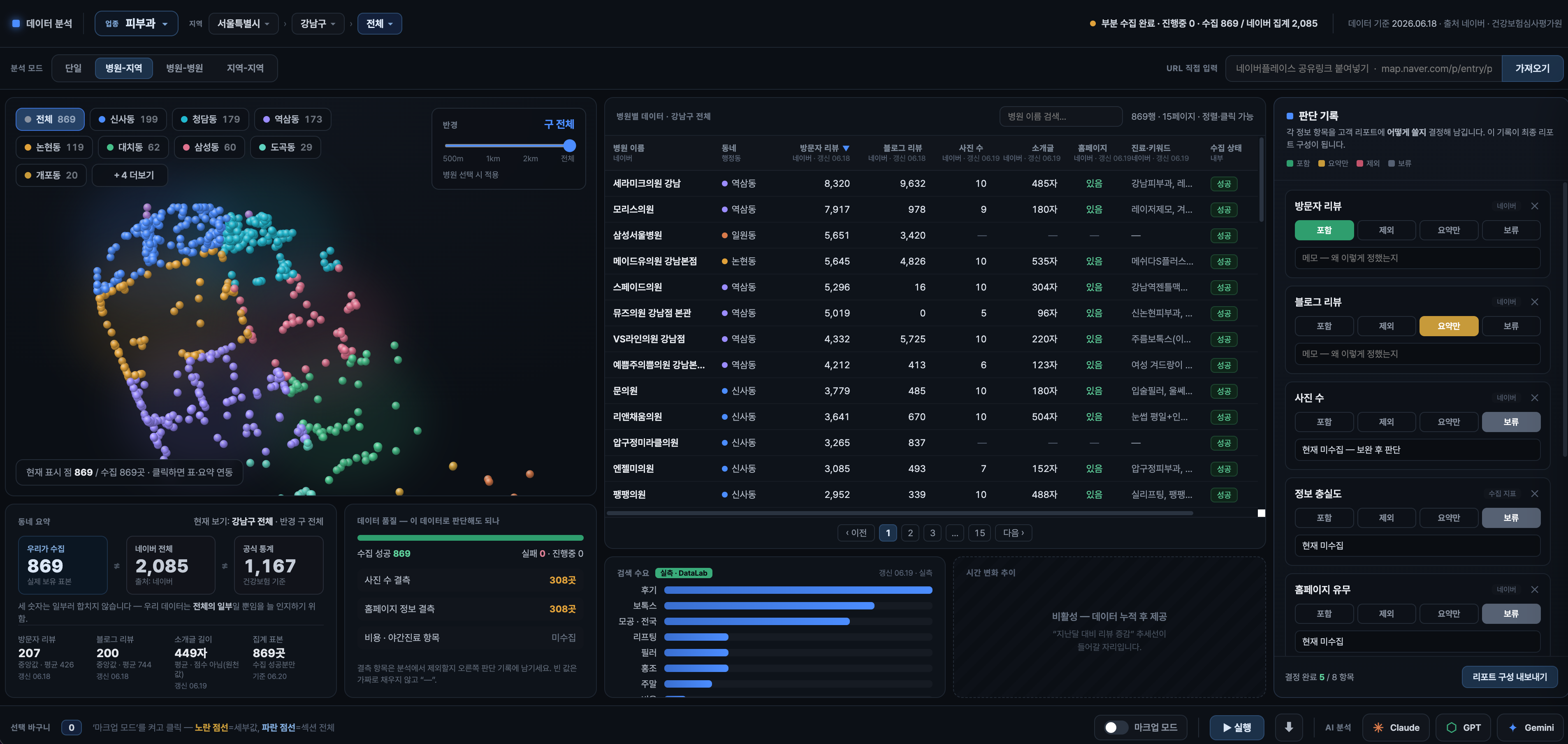1568x744 pixels.
Task: Open Gemini AI analysis
Action: click(1531, 727)
